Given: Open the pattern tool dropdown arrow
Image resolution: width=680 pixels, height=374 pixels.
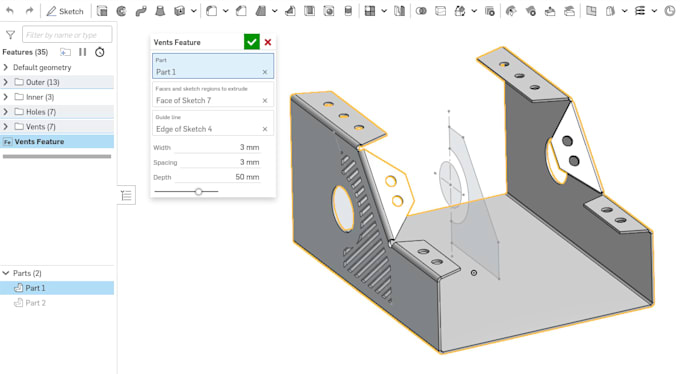Looking at the screenshot, I should tap(384, 11).
